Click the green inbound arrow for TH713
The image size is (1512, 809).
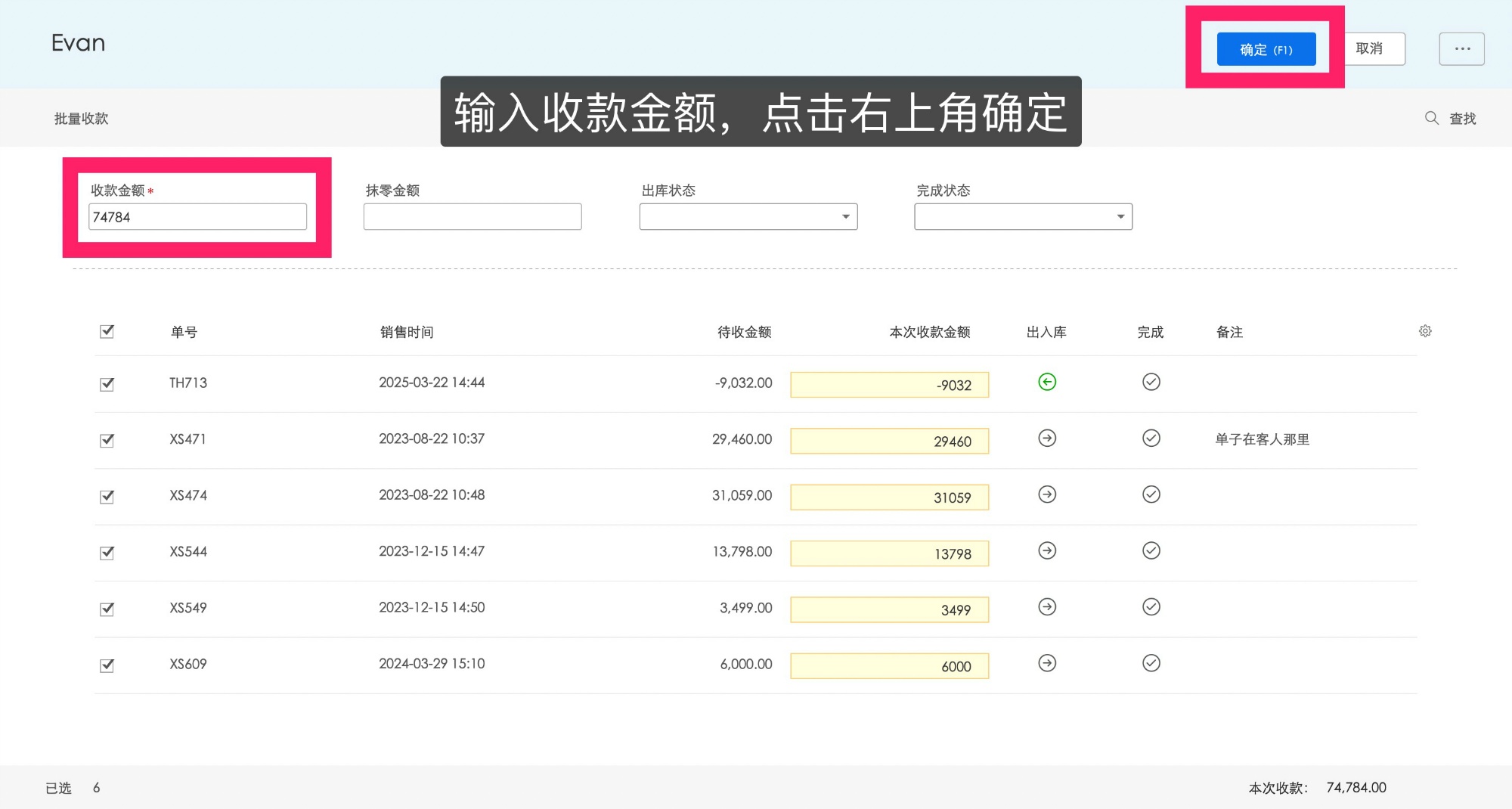1046,382
